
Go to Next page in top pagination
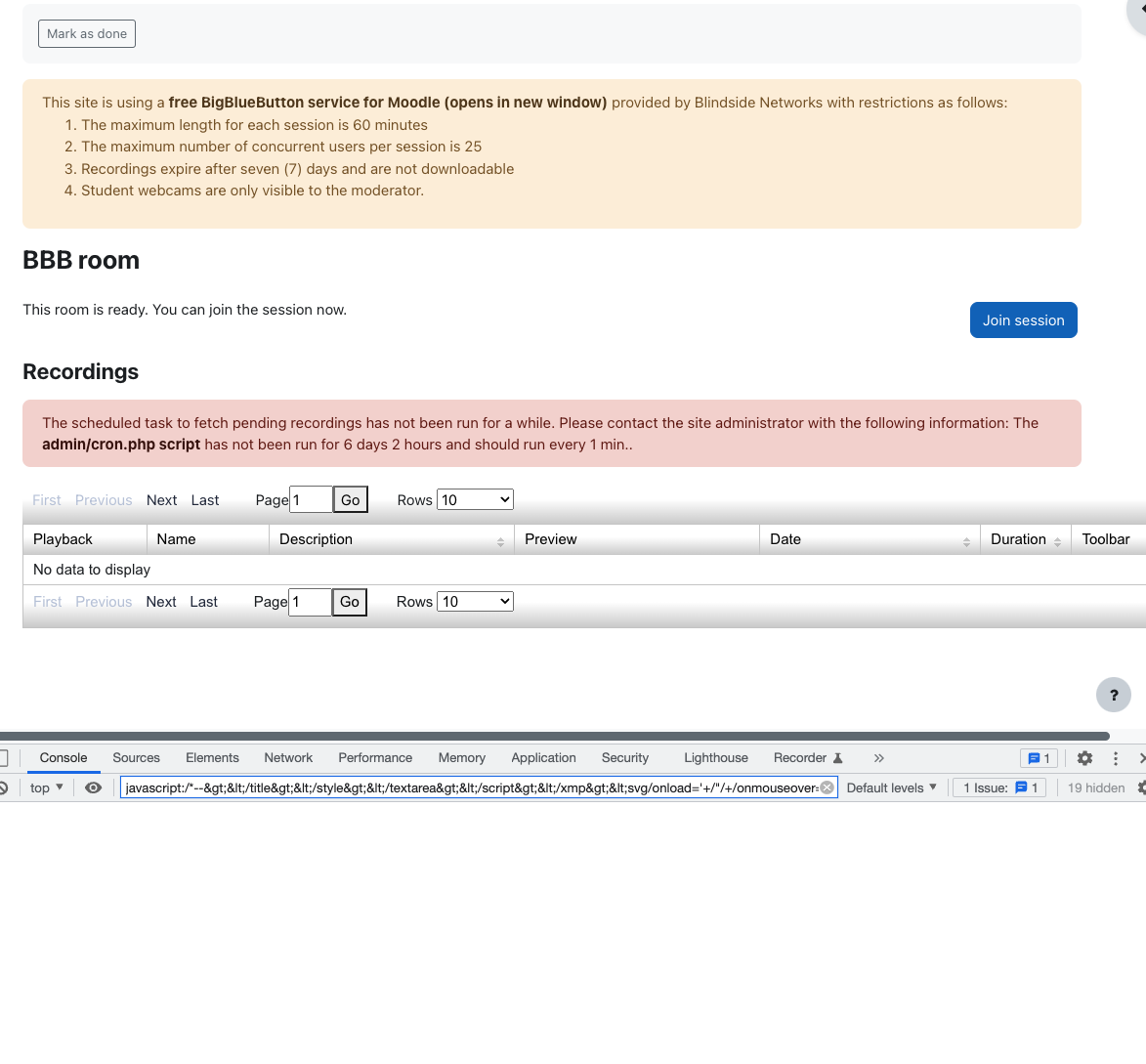161,500
